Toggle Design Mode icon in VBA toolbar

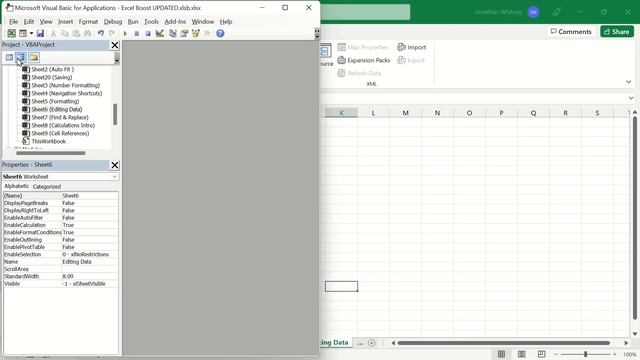[160, 33]
